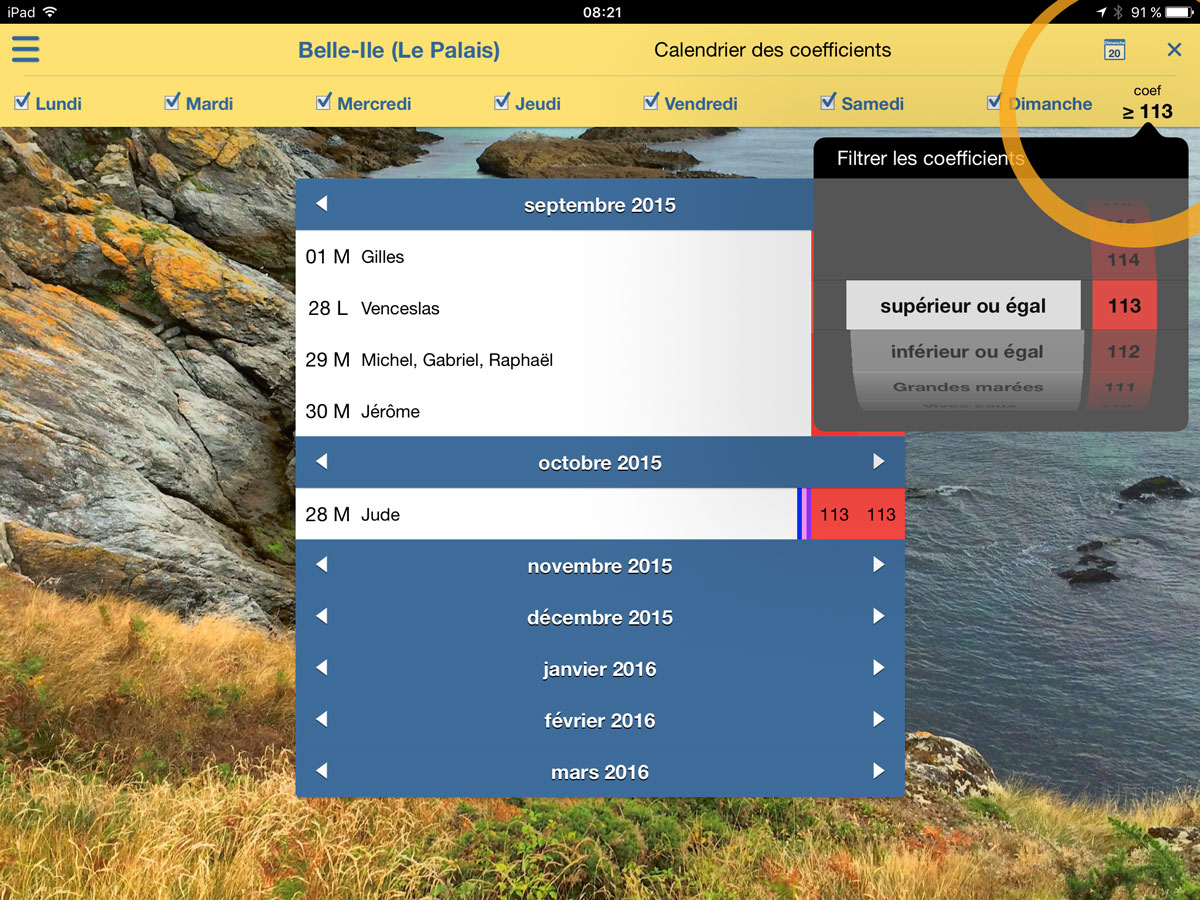Tap 'Calendrier des coefficients' heading

point(772,50)
